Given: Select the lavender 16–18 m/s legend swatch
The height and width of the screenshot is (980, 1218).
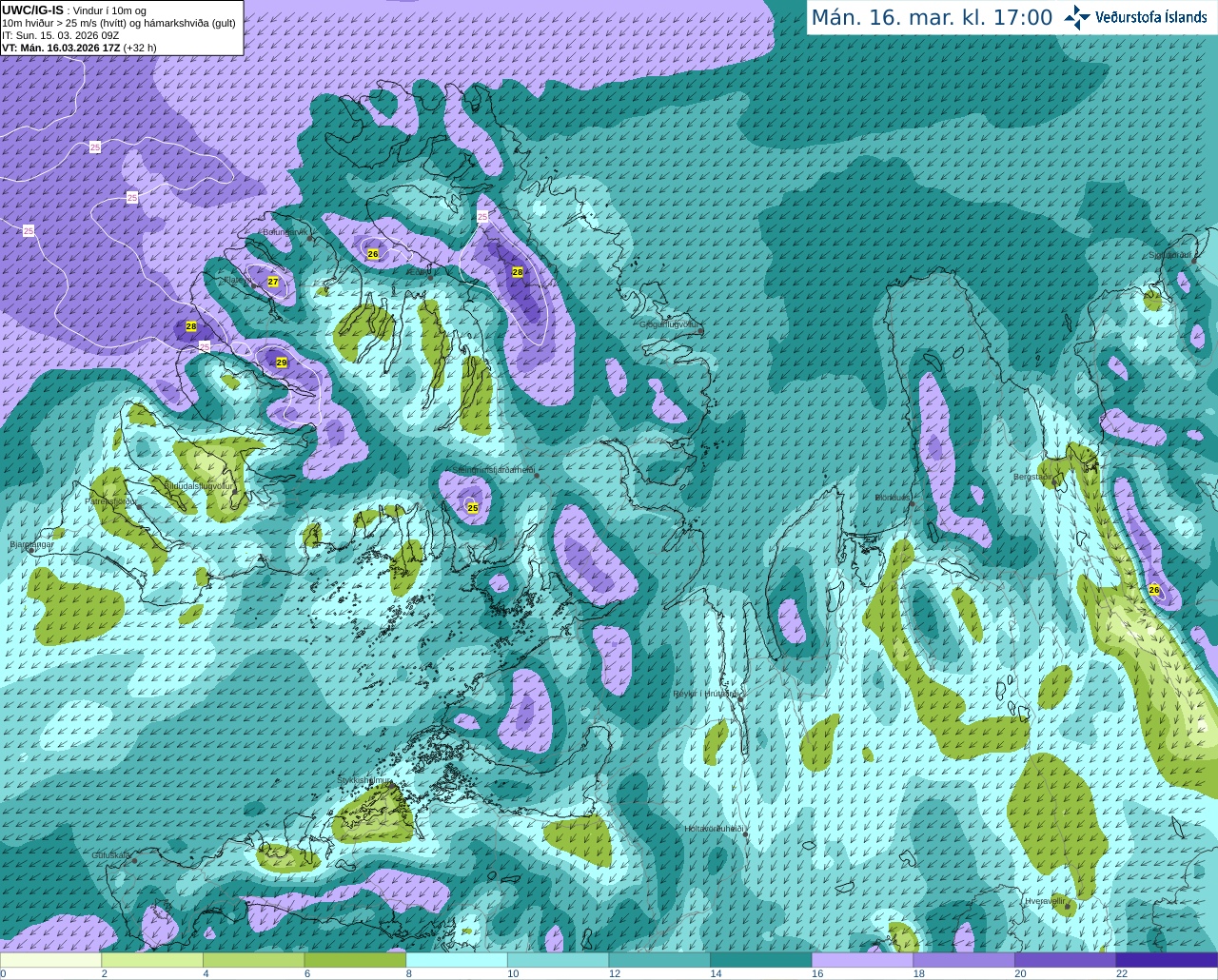Looking at the screenshot, I should point(862,960).
